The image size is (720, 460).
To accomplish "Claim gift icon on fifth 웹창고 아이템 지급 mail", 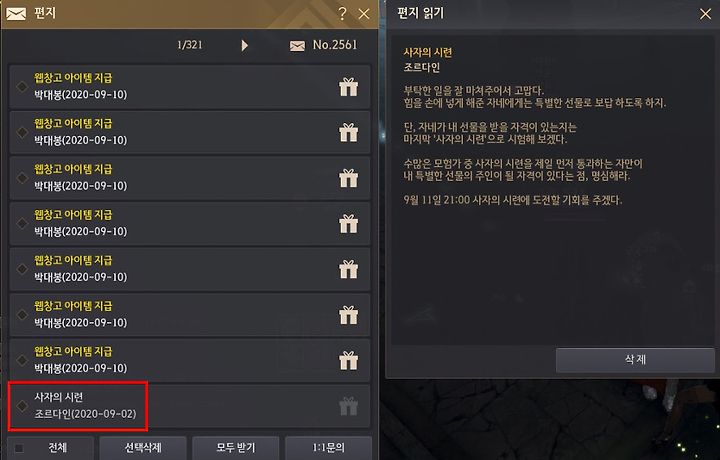I will [349, 269].
